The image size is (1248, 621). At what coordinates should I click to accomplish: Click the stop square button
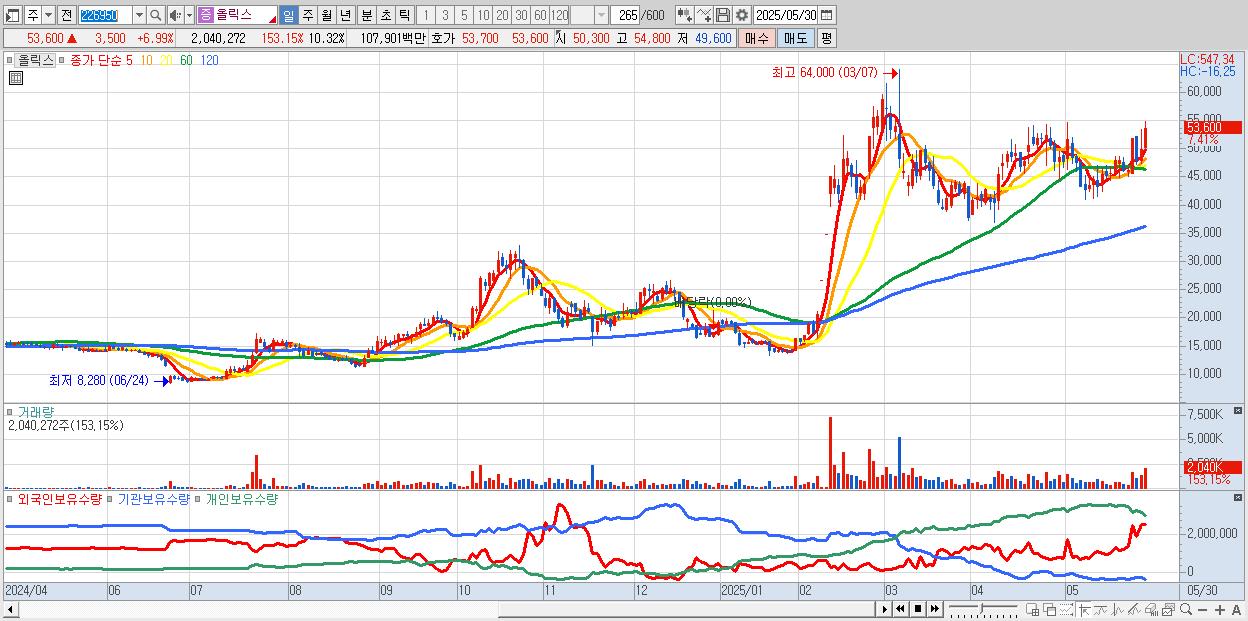917,609
